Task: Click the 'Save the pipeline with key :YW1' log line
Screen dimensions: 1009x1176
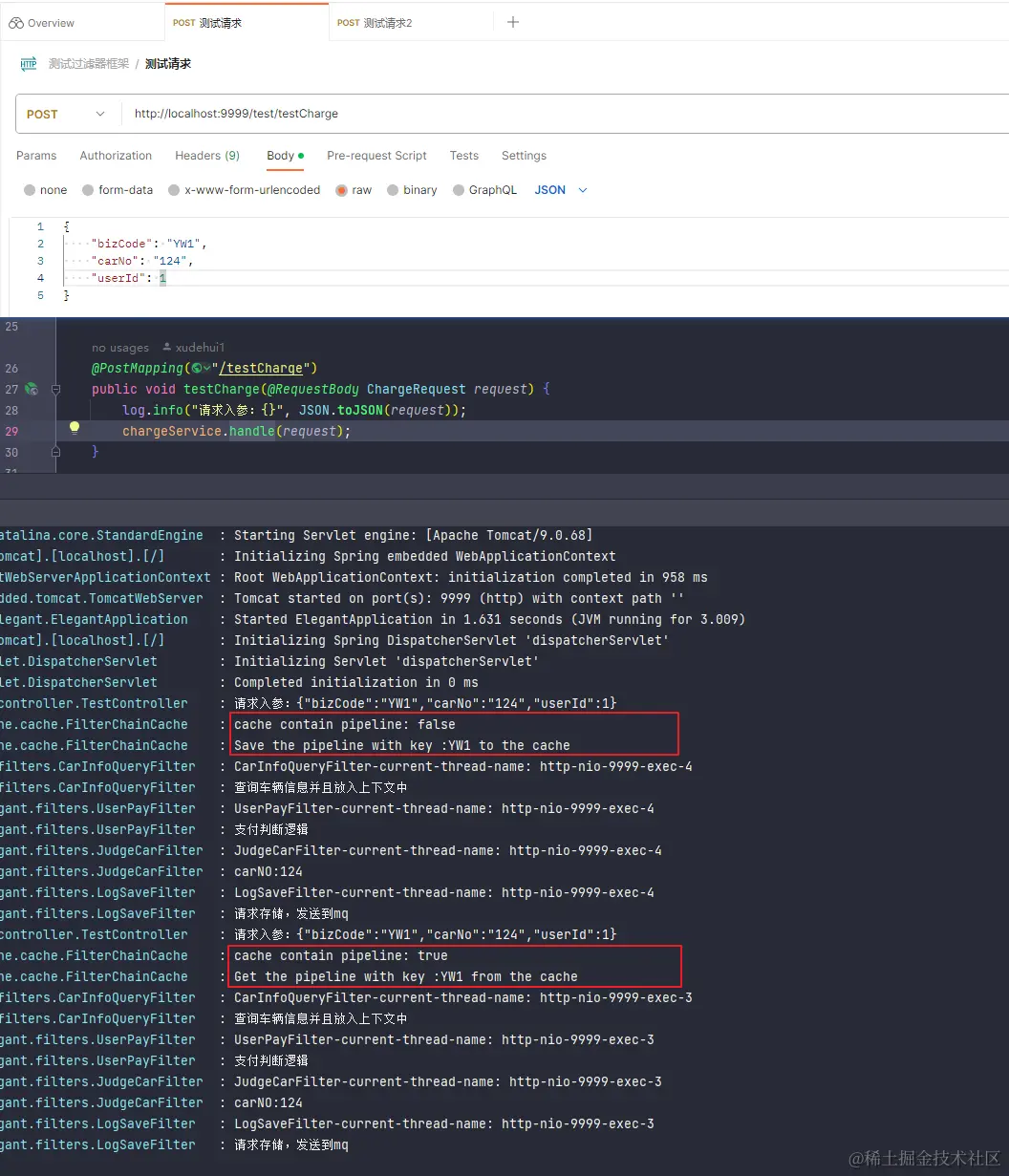Action: coord(402,745)
